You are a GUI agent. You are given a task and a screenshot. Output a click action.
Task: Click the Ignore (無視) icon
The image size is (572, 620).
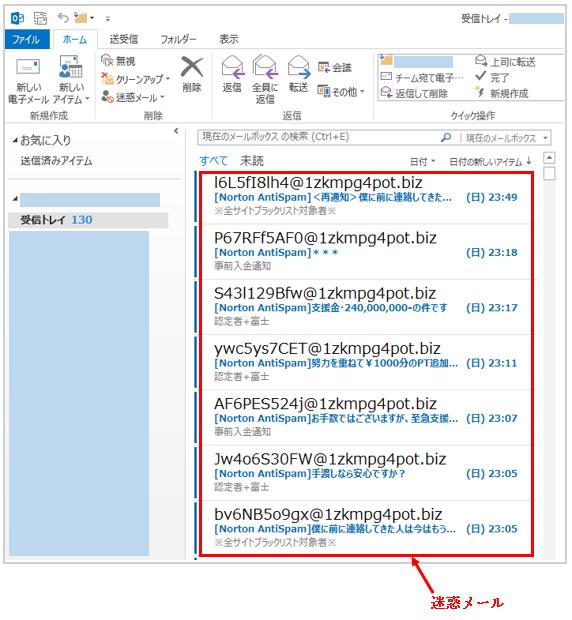click(107, 60)
